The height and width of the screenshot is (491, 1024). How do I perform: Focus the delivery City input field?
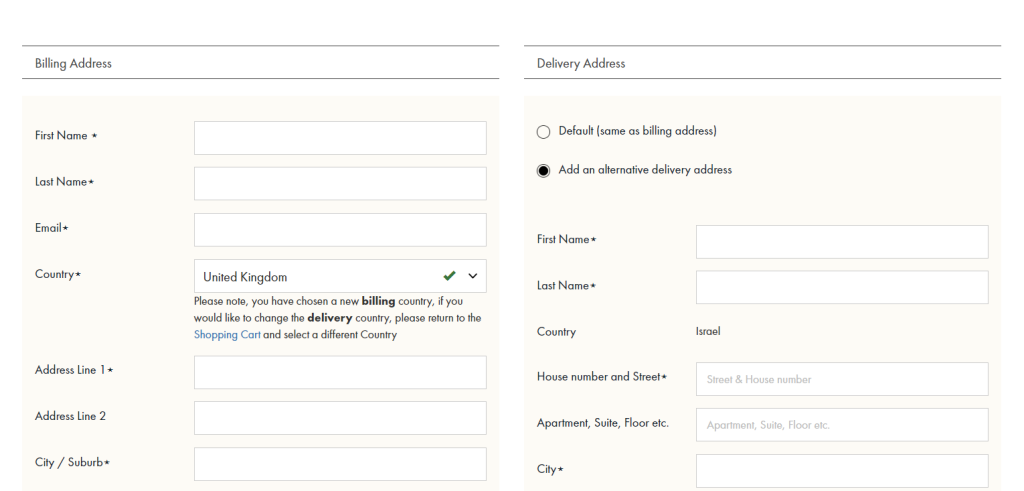842,471
